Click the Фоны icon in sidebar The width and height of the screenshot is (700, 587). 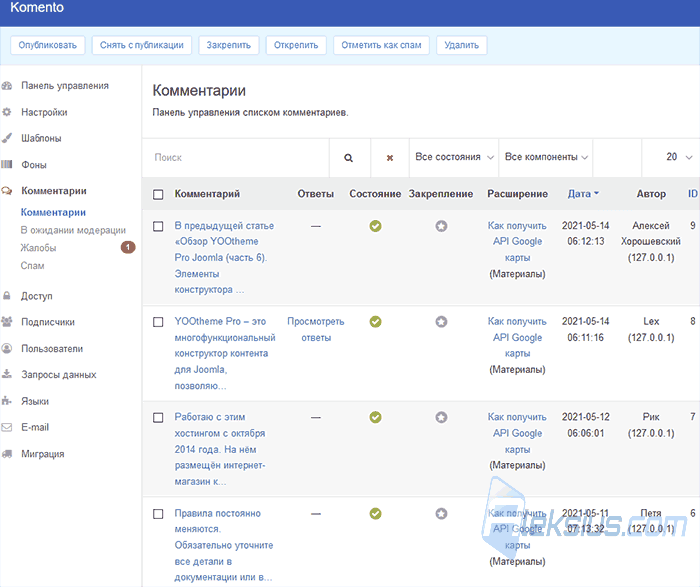tap(7, 164)
